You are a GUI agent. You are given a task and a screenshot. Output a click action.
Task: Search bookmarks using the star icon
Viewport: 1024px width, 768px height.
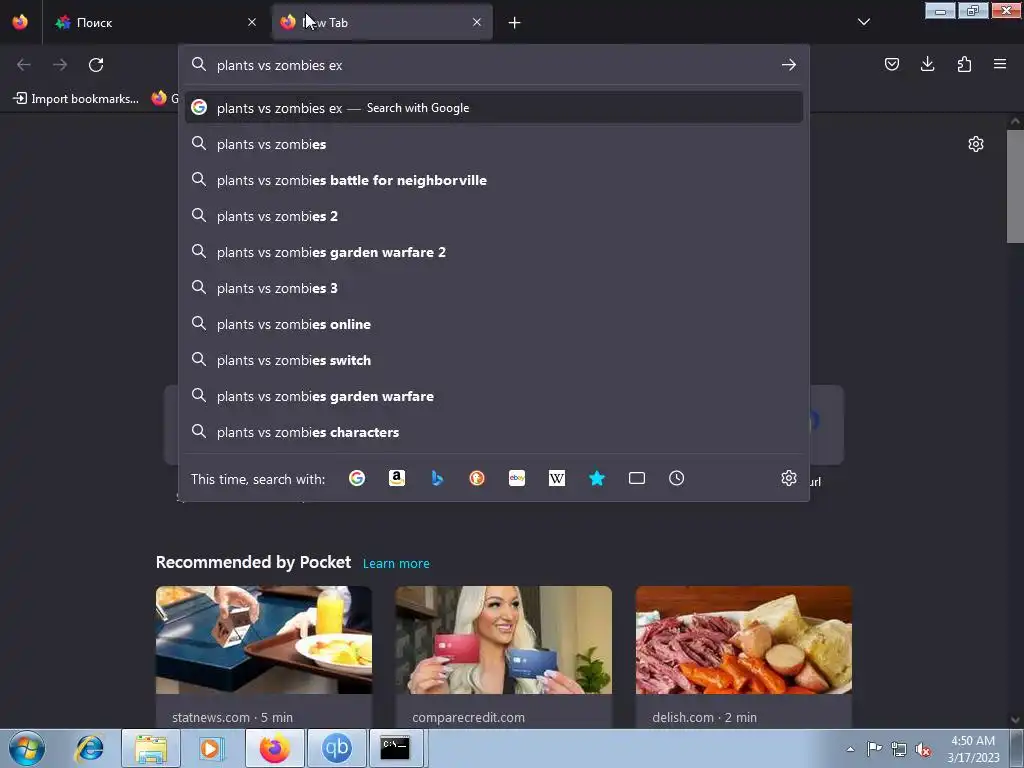click(596, 479)
